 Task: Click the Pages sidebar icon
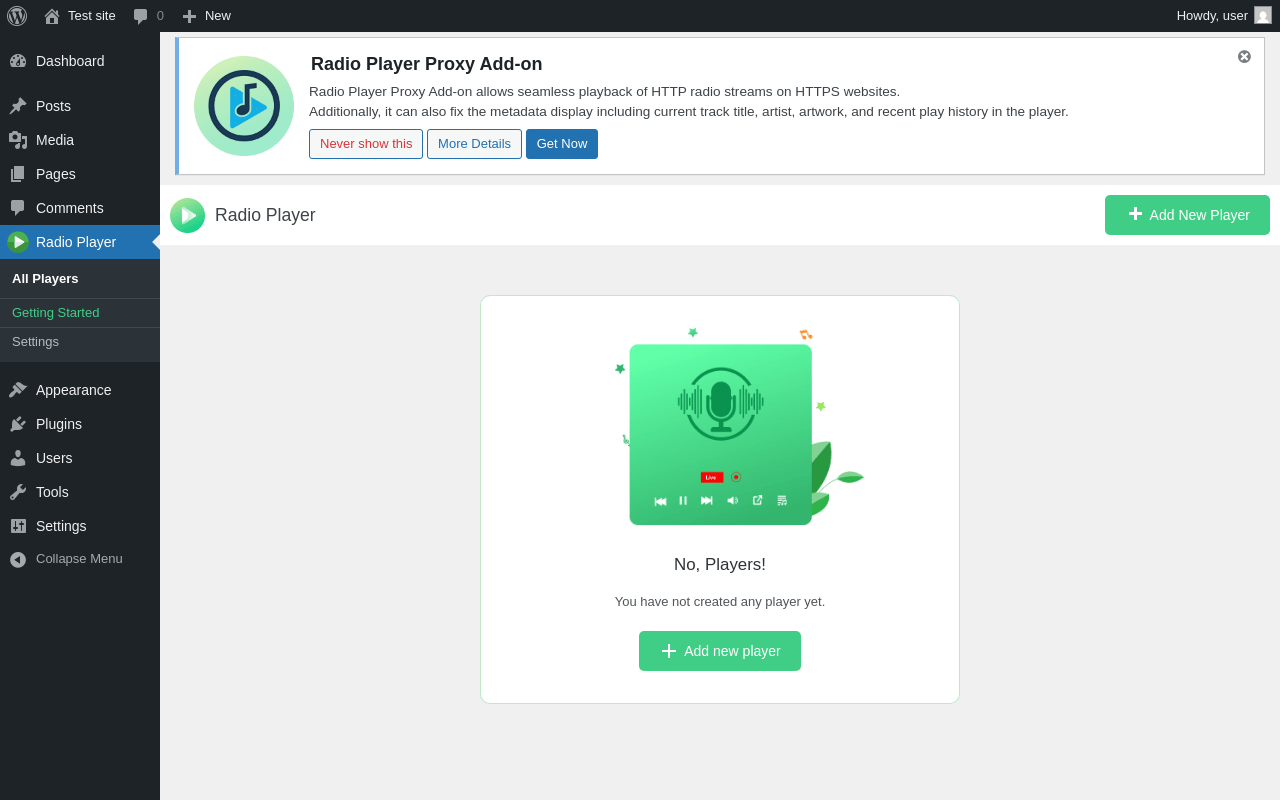click(x=18, y=174)
